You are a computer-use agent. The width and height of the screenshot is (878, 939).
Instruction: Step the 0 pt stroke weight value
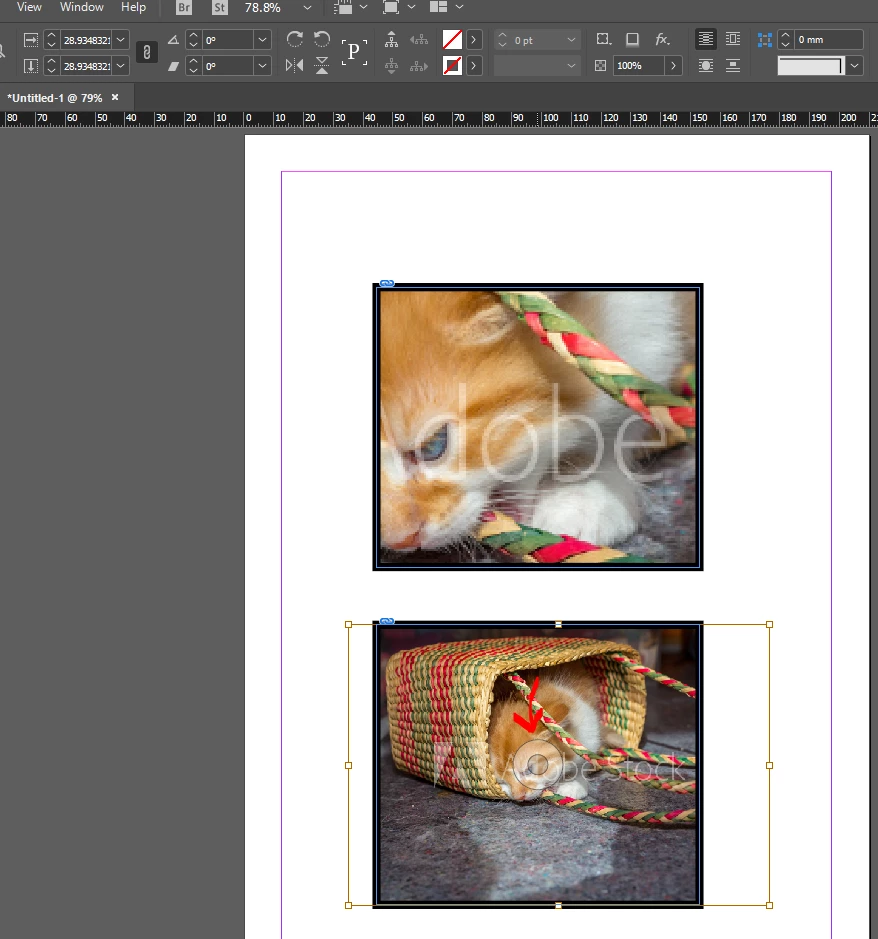tap(502, 40)
